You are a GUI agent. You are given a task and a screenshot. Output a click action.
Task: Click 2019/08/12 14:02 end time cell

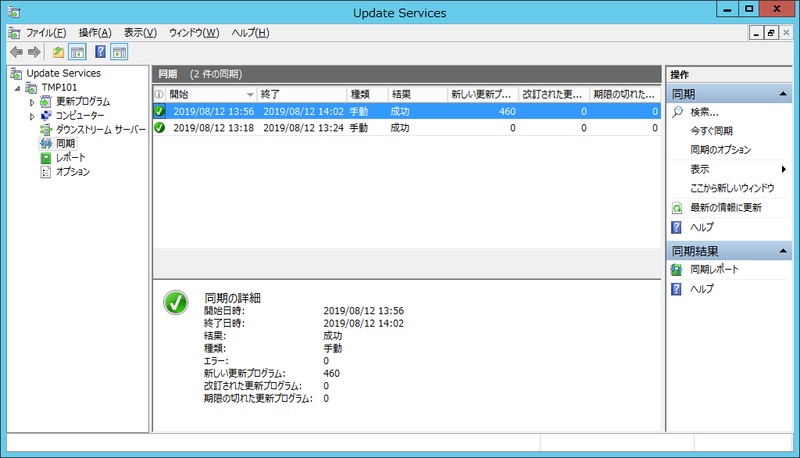[304, 111]
